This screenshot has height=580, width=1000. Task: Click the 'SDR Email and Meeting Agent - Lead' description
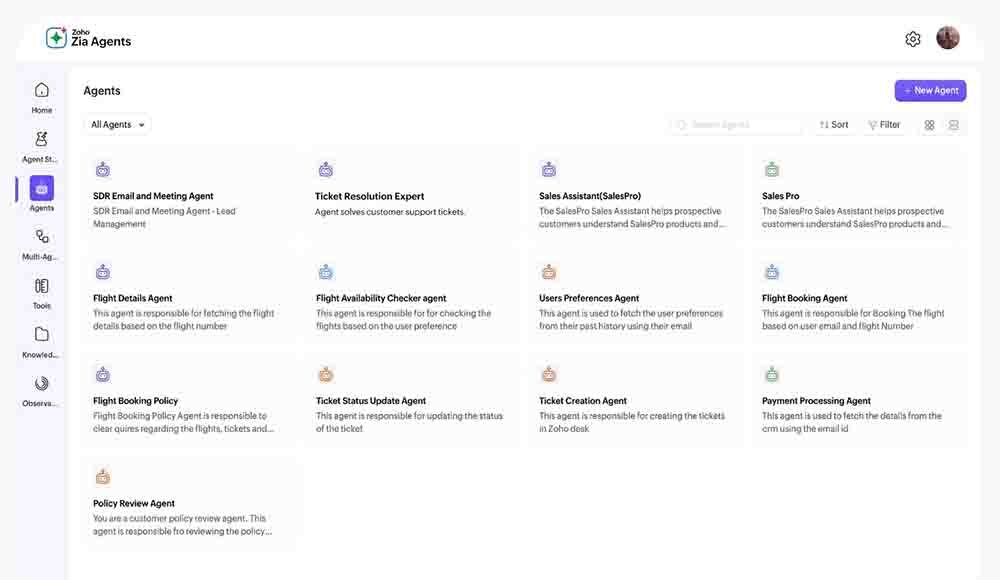pyautogui.click(x=165, y=218)
